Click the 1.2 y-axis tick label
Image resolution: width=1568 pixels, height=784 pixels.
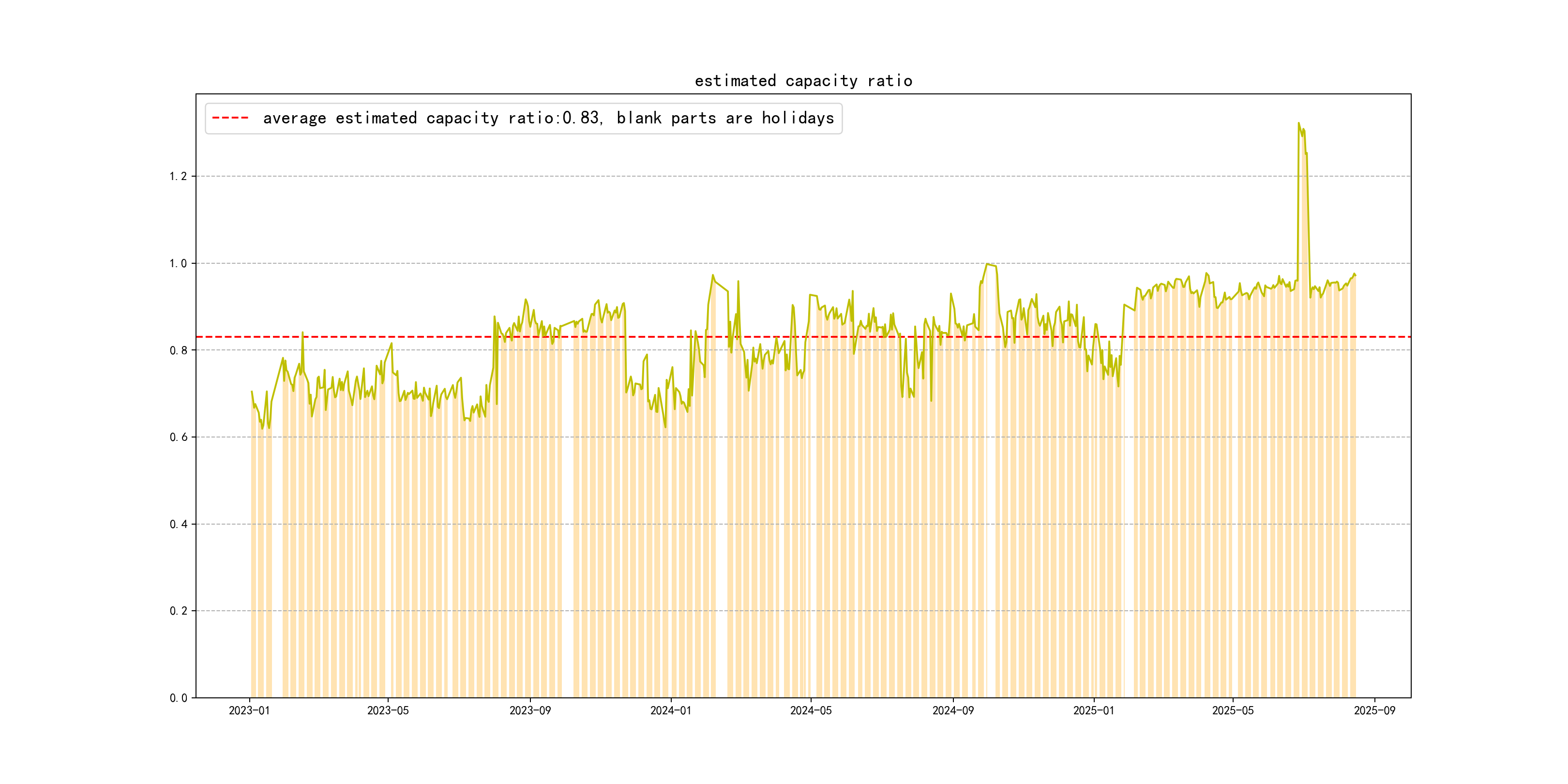click(x=178, y=177)
